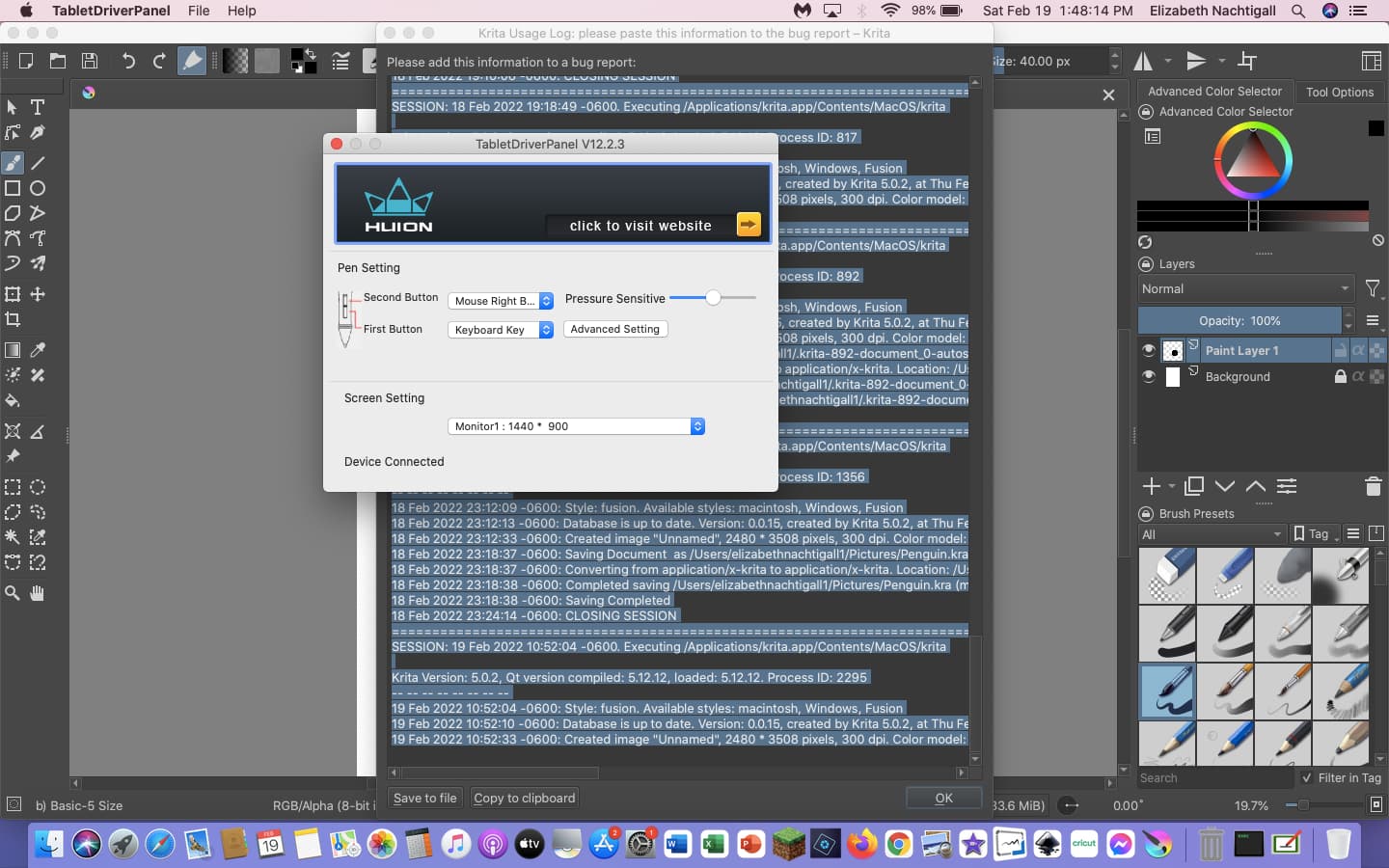The image size is (1389, 868).
Task: Move the layer down
Action: click(1225, 486)
